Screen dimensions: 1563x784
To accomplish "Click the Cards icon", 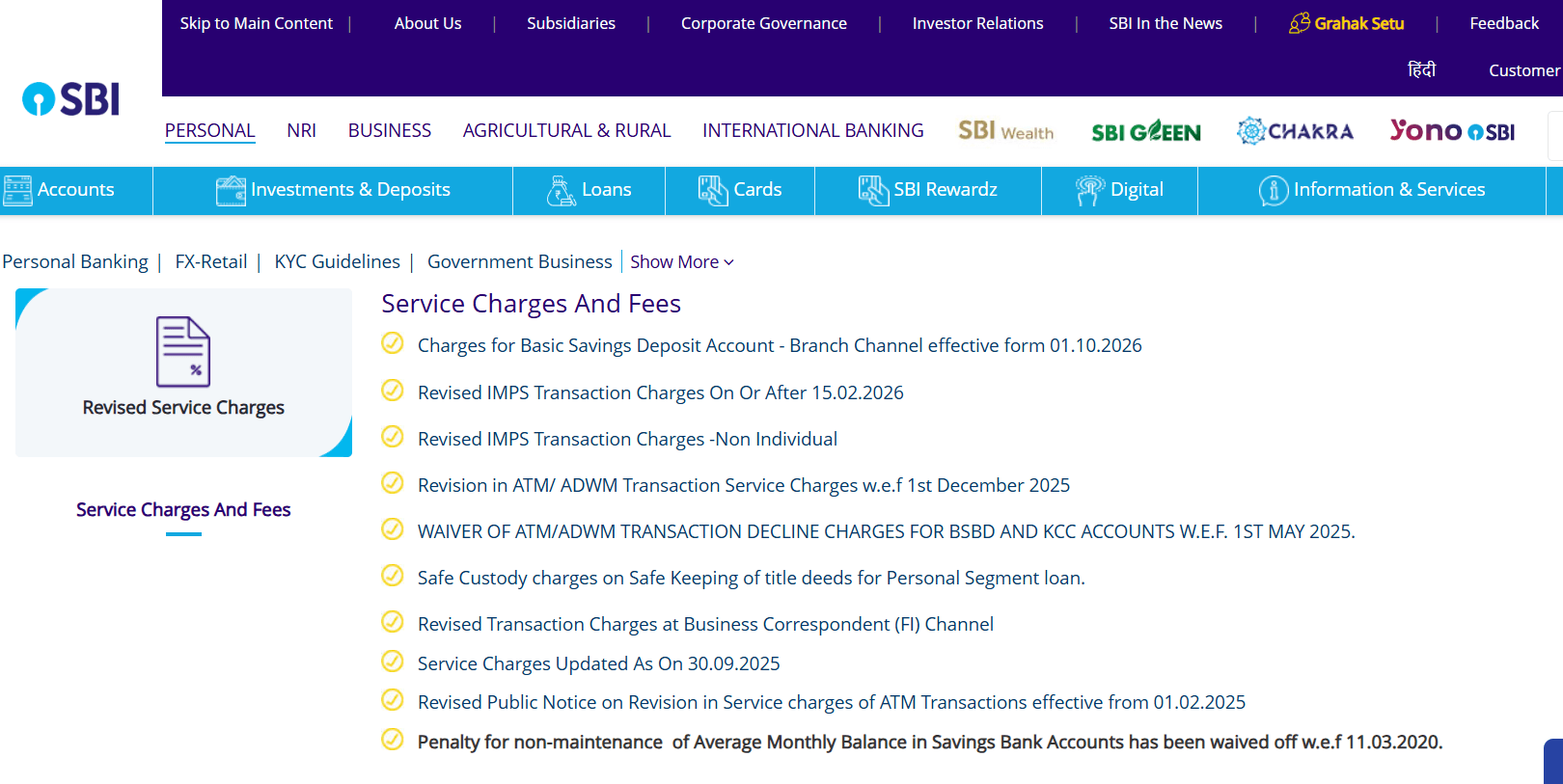I will 713,190.
